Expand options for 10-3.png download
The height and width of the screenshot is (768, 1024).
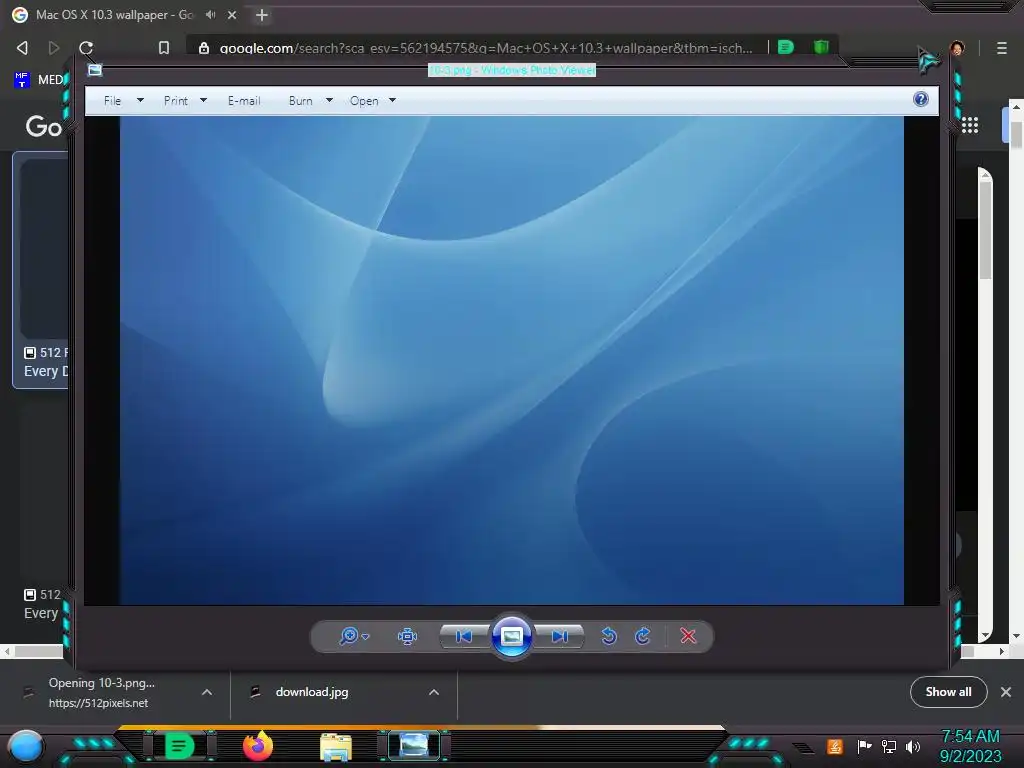(206, 692)
